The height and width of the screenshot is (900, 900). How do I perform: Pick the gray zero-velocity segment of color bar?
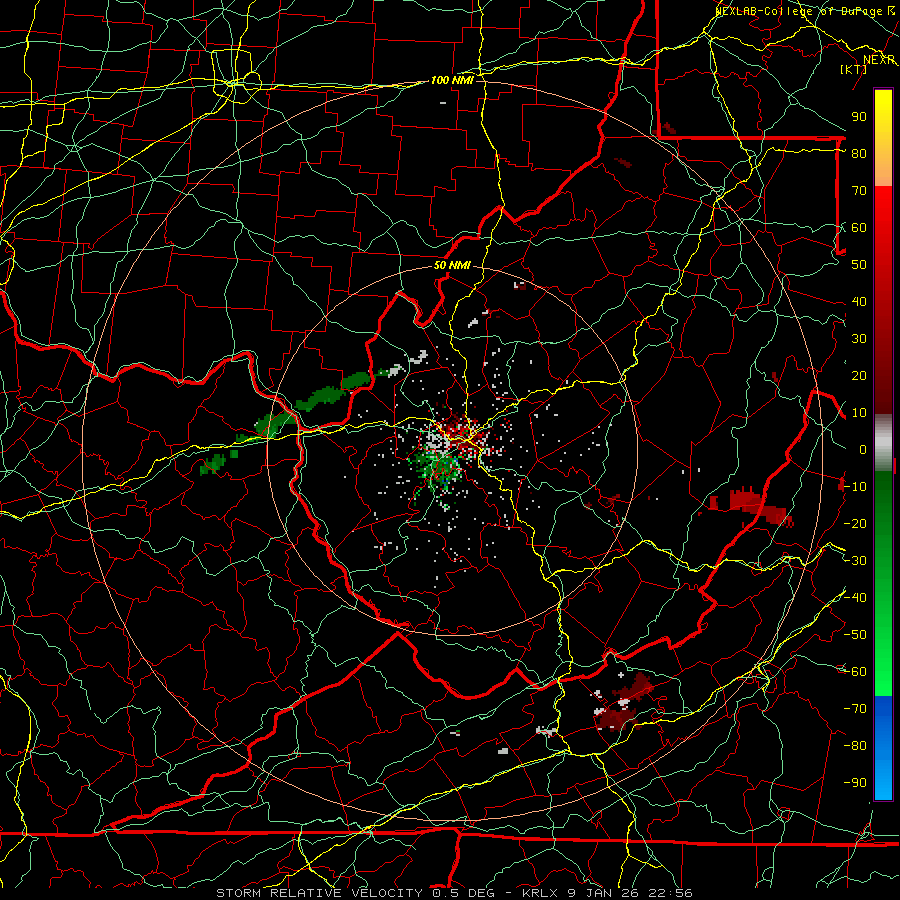[x=883, y=442]
